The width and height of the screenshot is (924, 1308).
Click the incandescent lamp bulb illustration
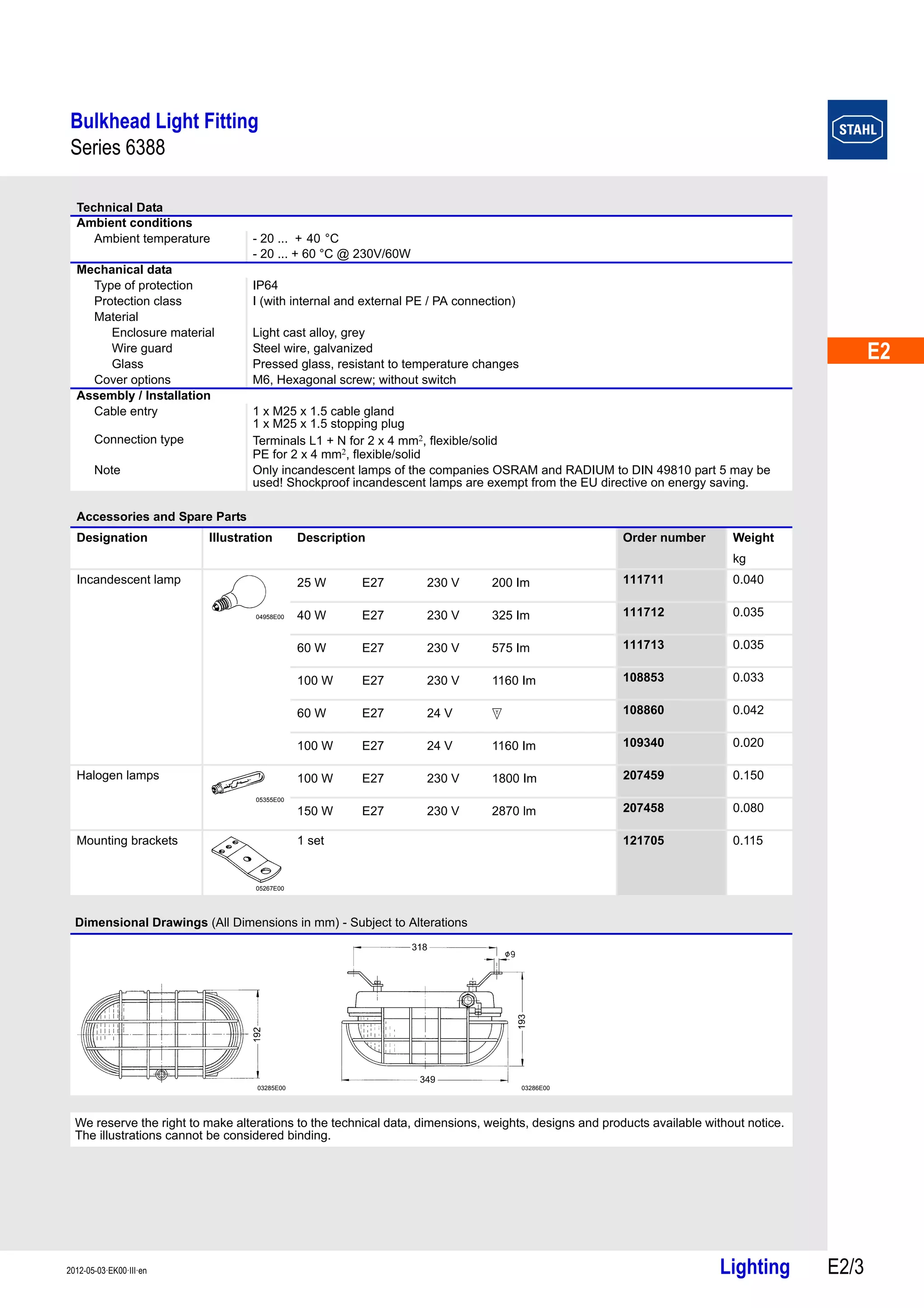coord(241,593)
